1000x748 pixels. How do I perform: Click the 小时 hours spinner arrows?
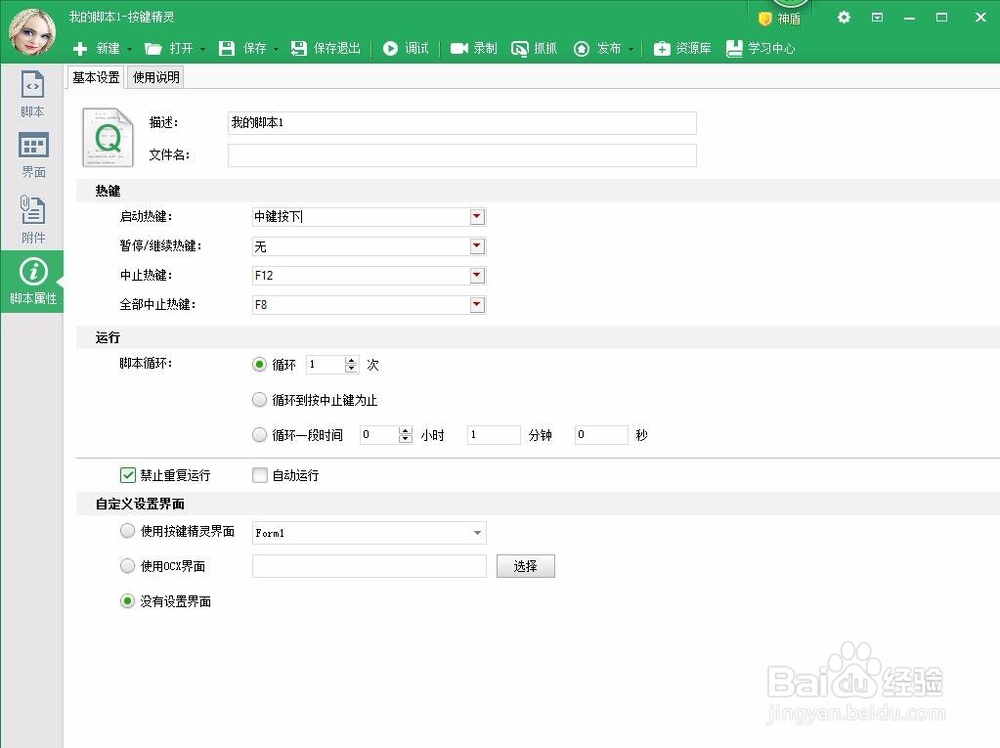tap(406, 435)
